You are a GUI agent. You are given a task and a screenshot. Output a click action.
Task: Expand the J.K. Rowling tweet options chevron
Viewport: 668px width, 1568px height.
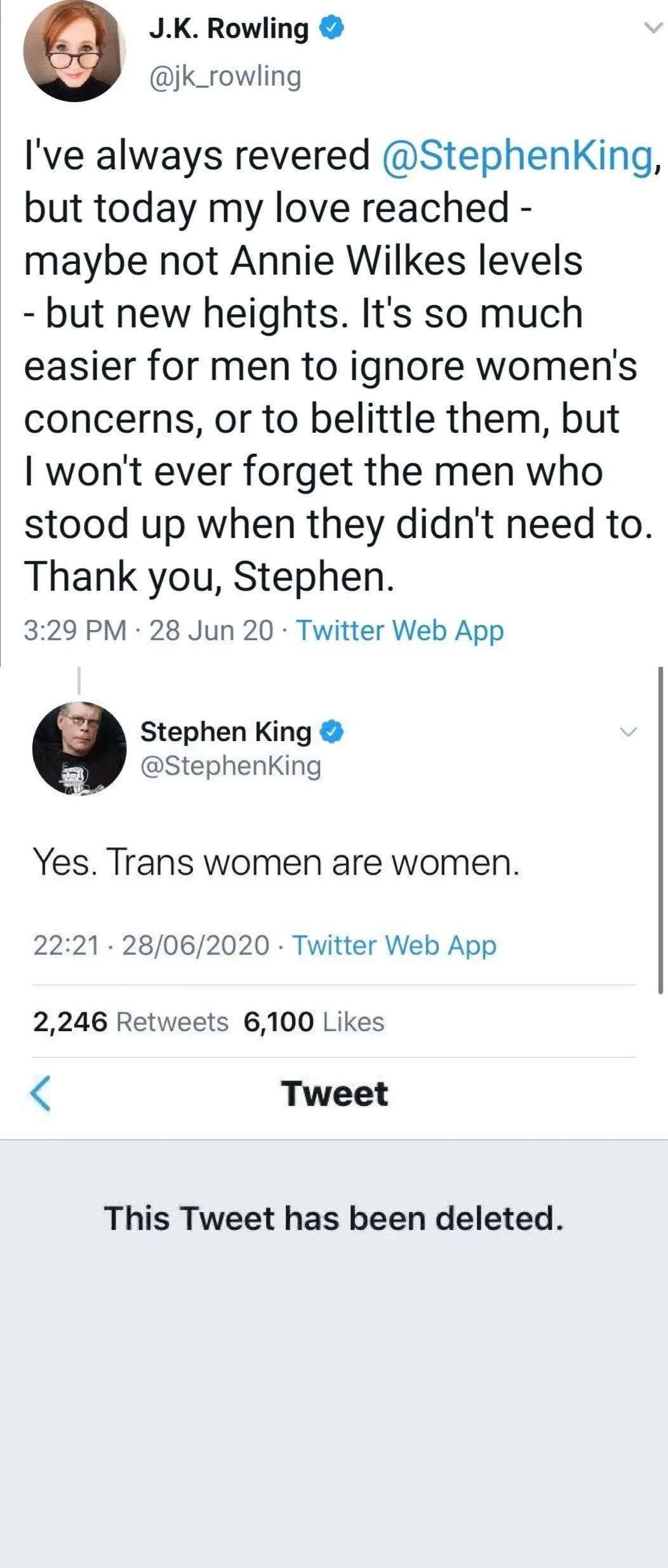[652, 28]
